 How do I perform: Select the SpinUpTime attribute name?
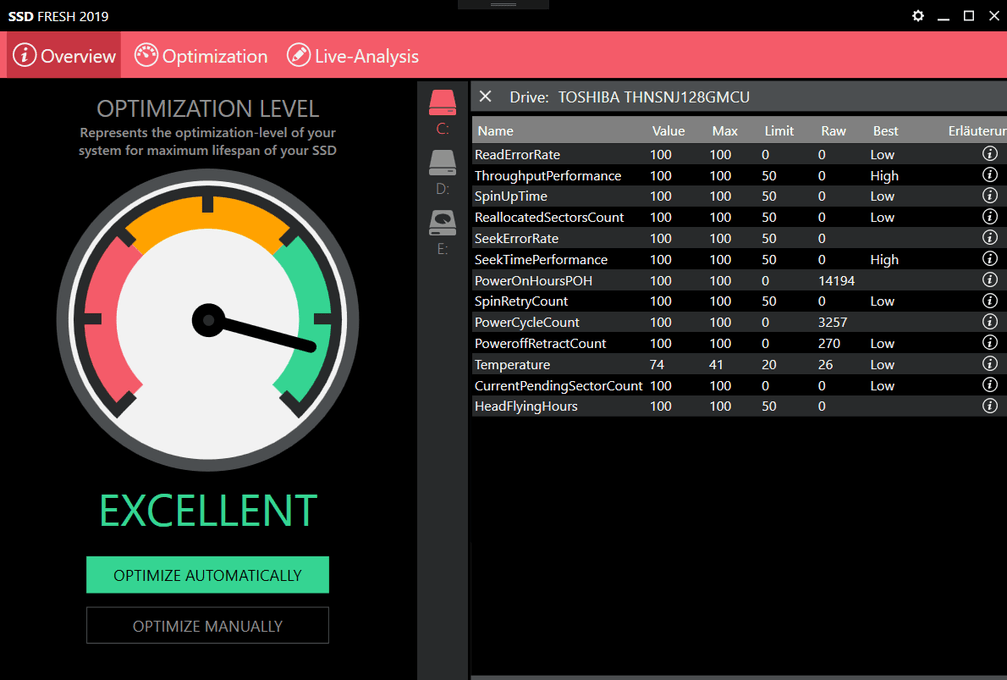511,196
